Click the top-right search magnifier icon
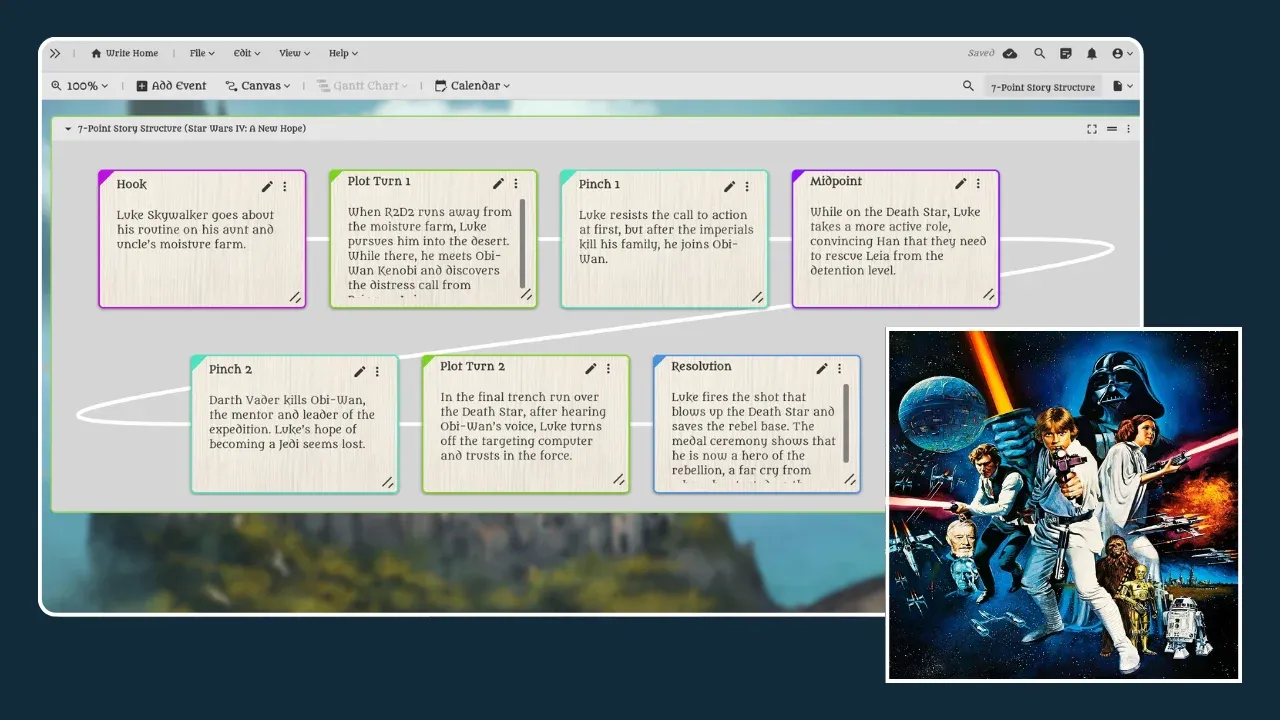Screen dimensions: 1280x720 coord(1040,54)
